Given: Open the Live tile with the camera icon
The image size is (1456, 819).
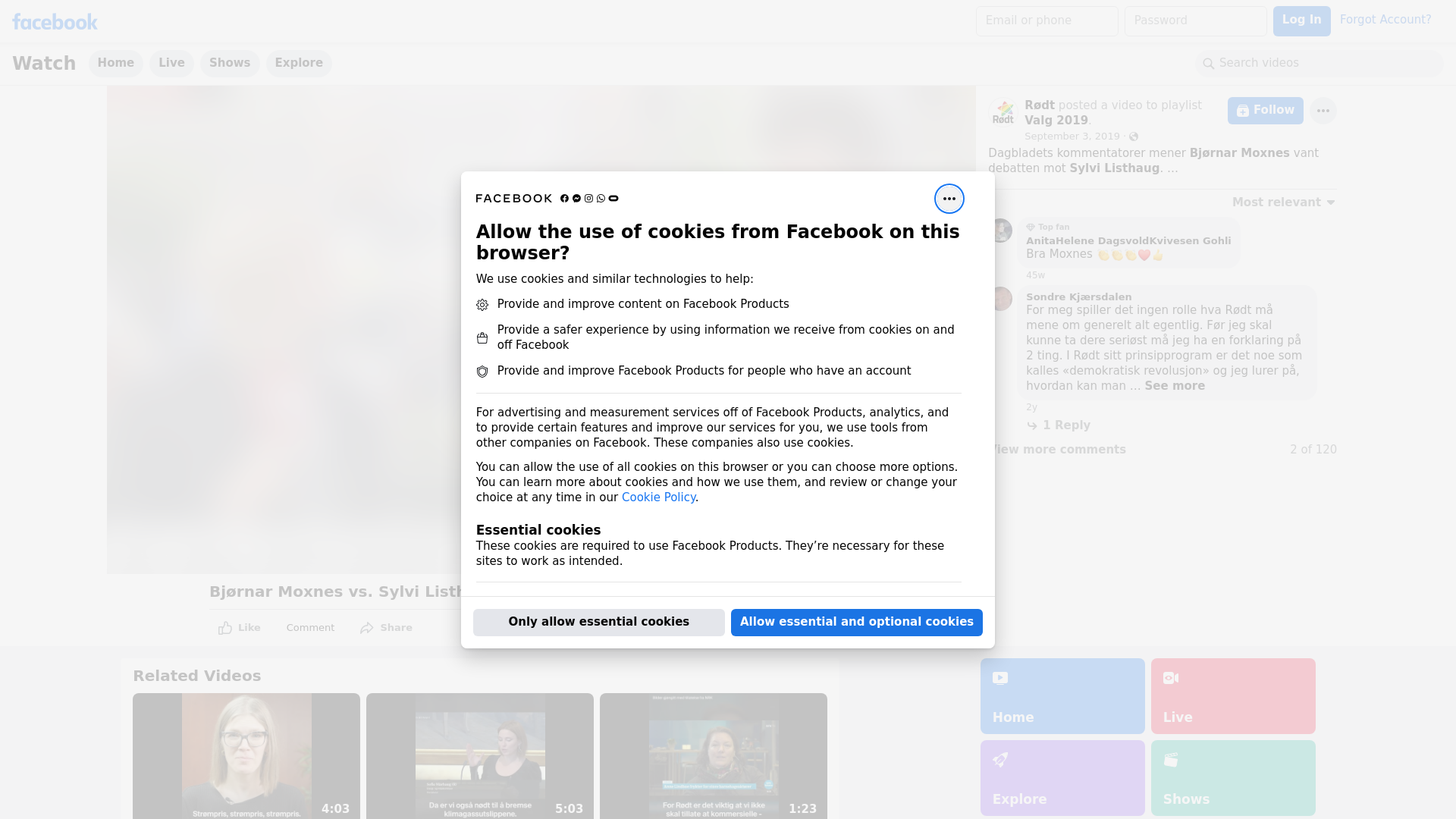Looking at the screenshot, I should [x=1233, y=696].
